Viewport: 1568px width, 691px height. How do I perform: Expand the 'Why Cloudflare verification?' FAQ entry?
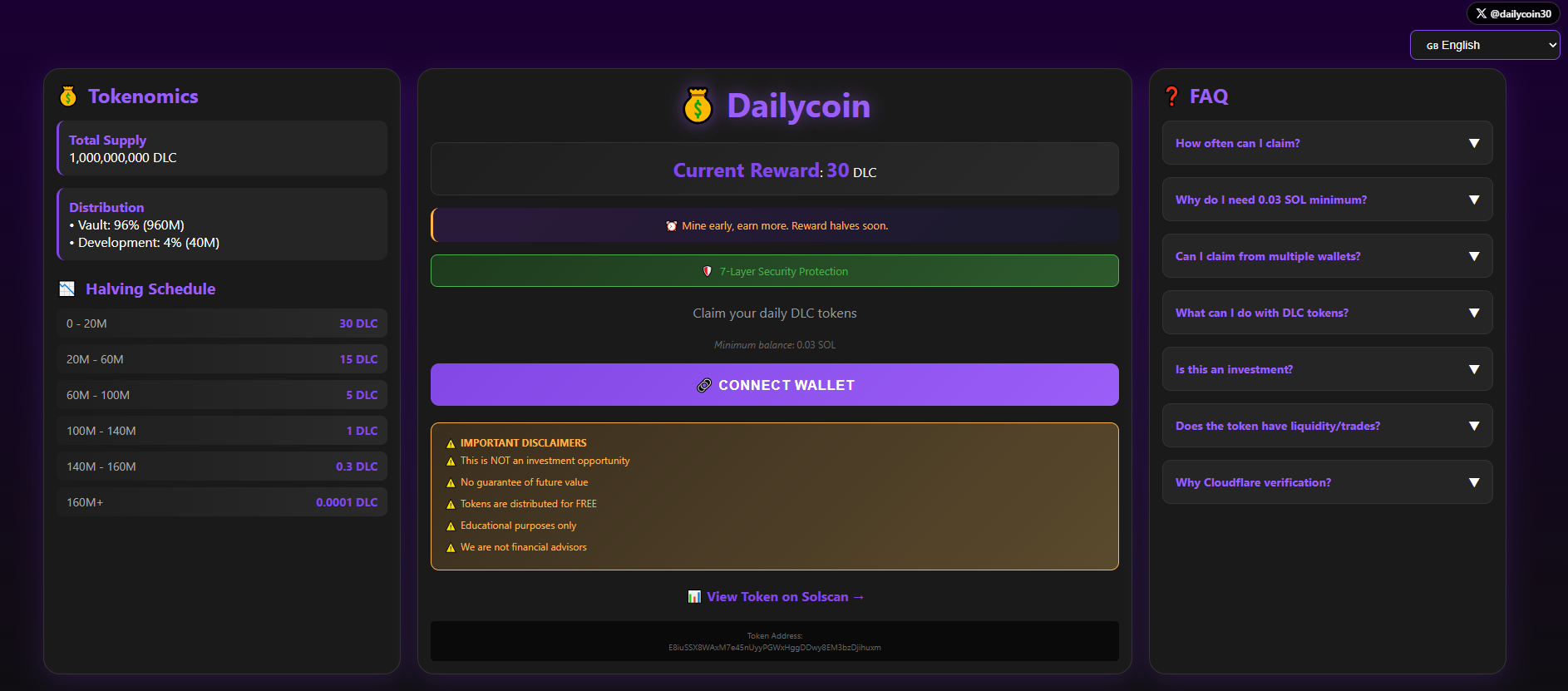[1326, 482]
